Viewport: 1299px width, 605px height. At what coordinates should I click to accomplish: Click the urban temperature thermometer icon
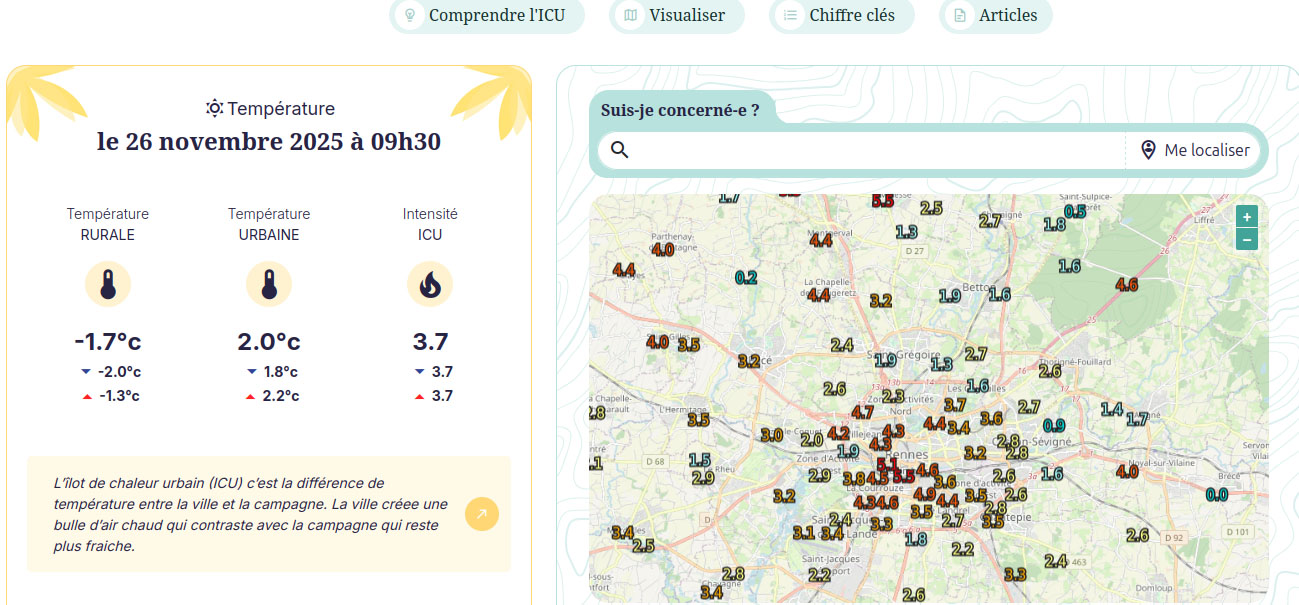[x=269, y=285]
